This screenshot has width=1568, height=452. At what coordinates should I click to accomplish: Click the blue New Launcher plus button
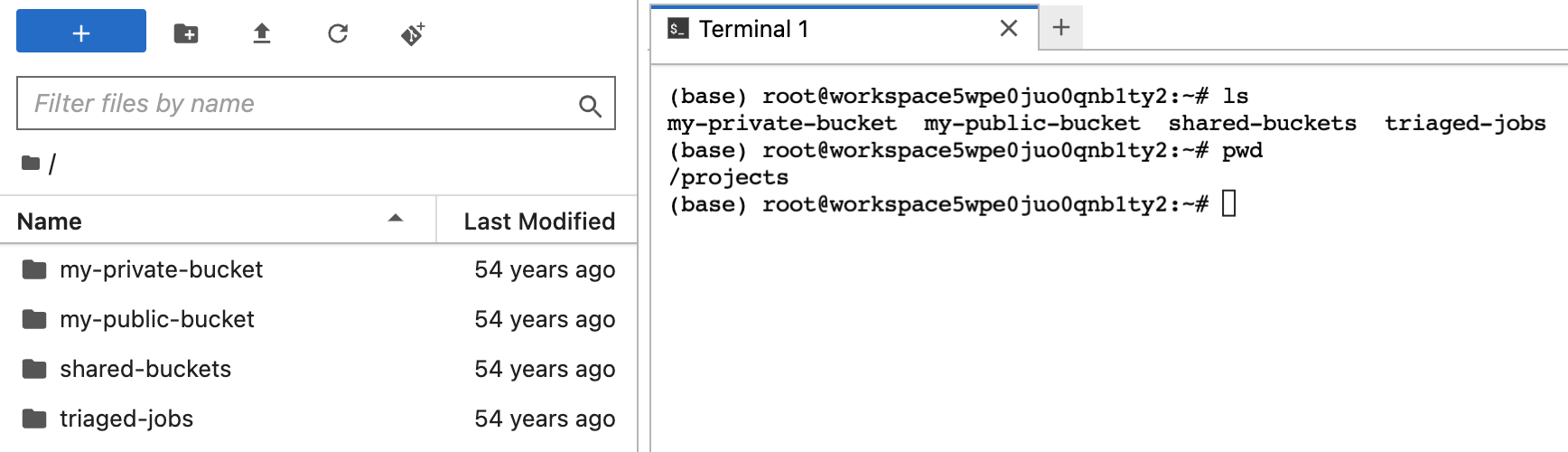click(81, 32)
